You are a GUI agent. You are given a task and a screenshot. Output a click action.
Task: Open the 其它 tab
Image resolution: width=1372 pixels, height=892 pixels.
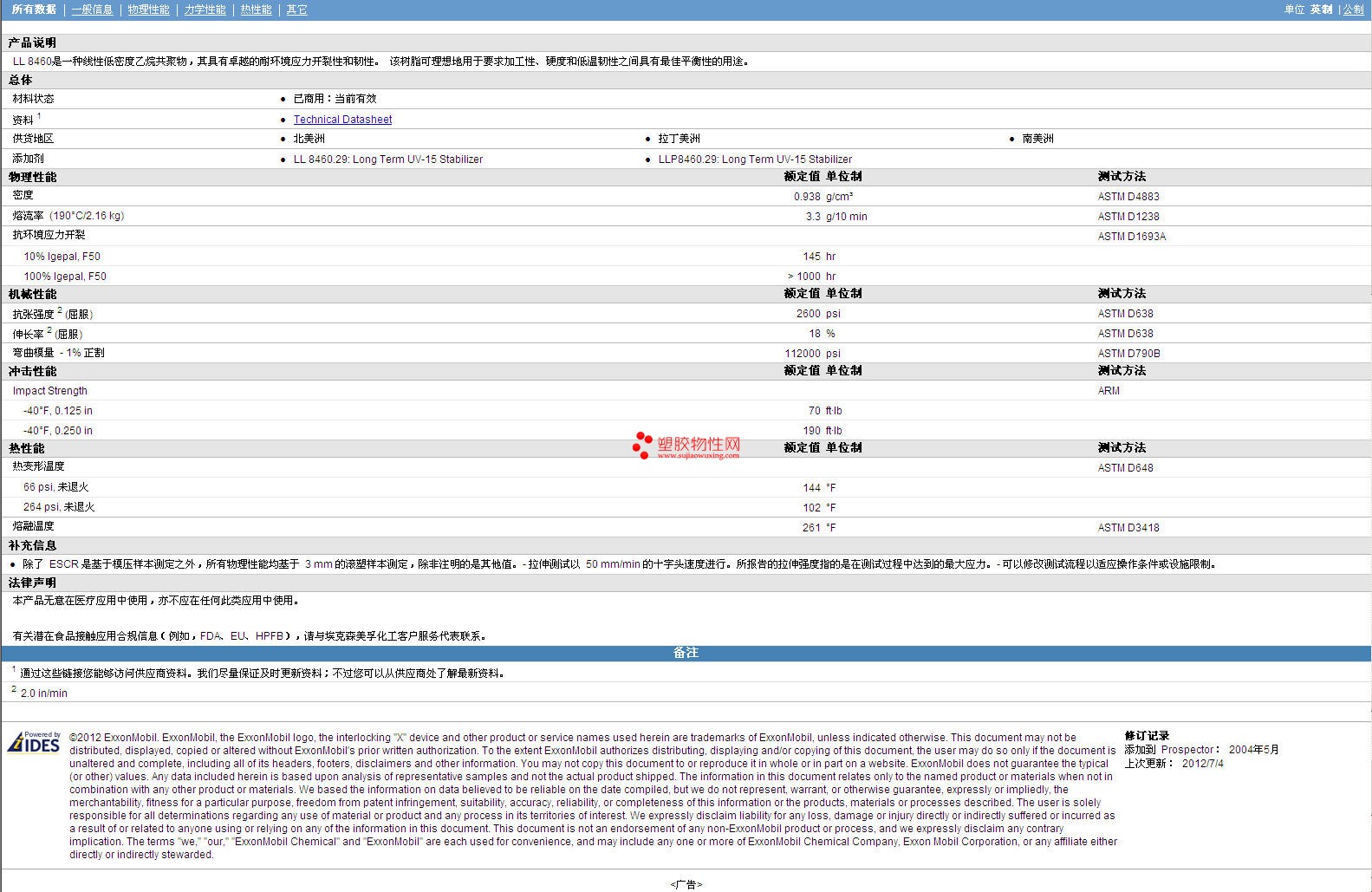296,10
